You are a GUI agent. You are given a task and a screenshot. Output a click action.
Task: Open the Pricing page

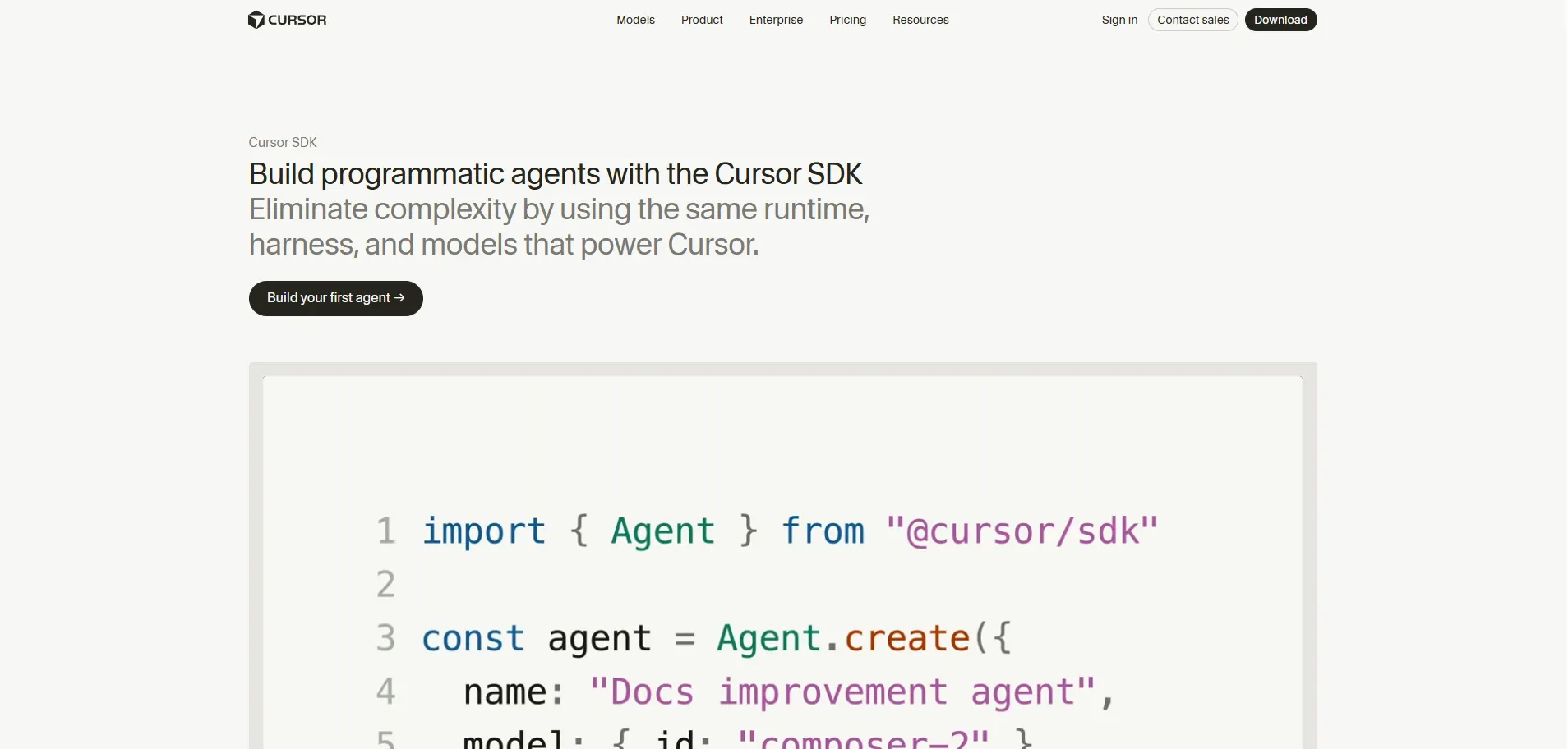click(847, 20)
